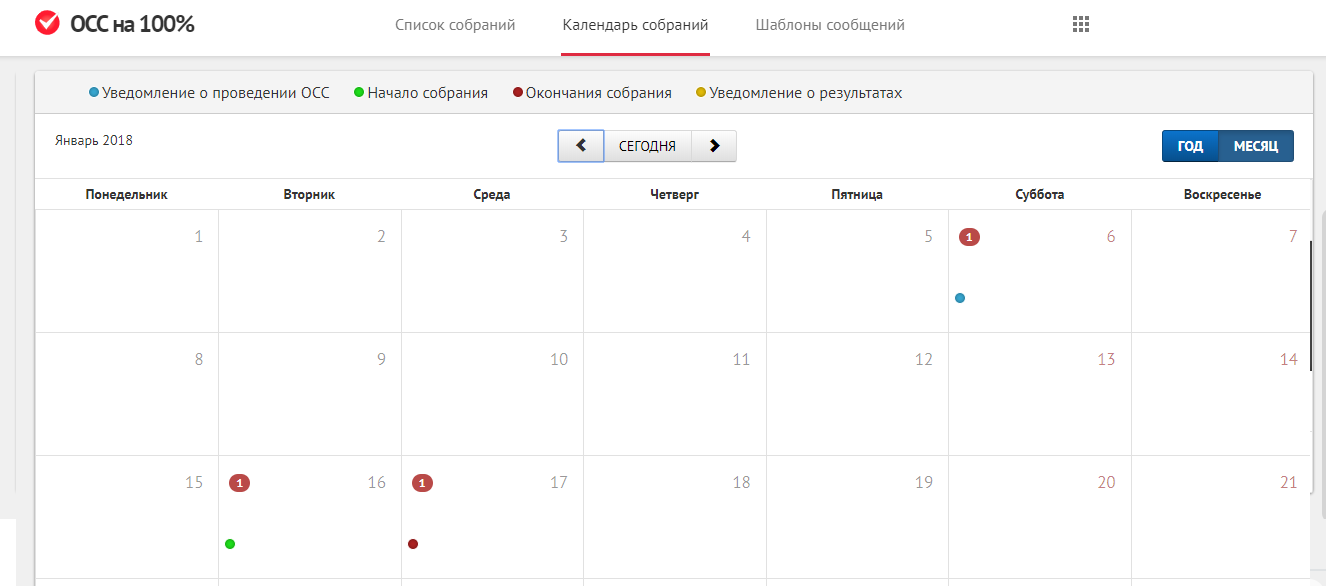This screenshot has height=586, width=1326.
Task: Go to previous month with left arrow
Action: 581,146
